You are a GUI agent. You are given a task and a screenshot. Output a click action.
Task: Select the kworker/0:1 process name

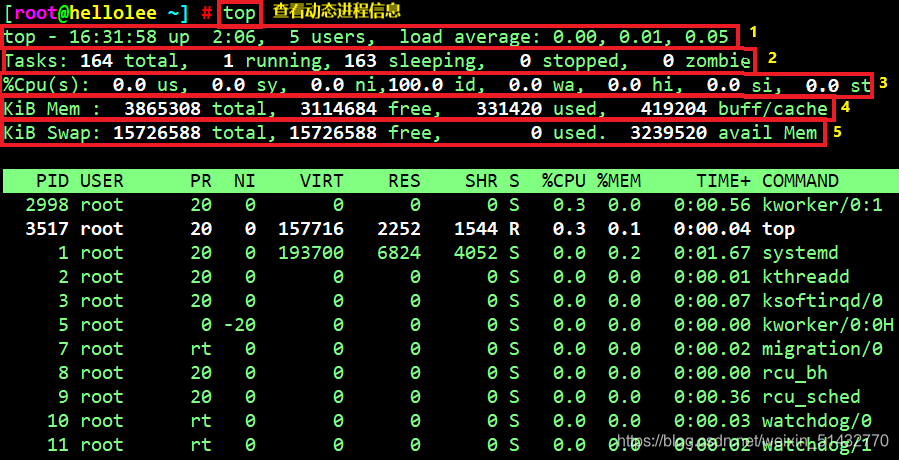tap(822, 205)
